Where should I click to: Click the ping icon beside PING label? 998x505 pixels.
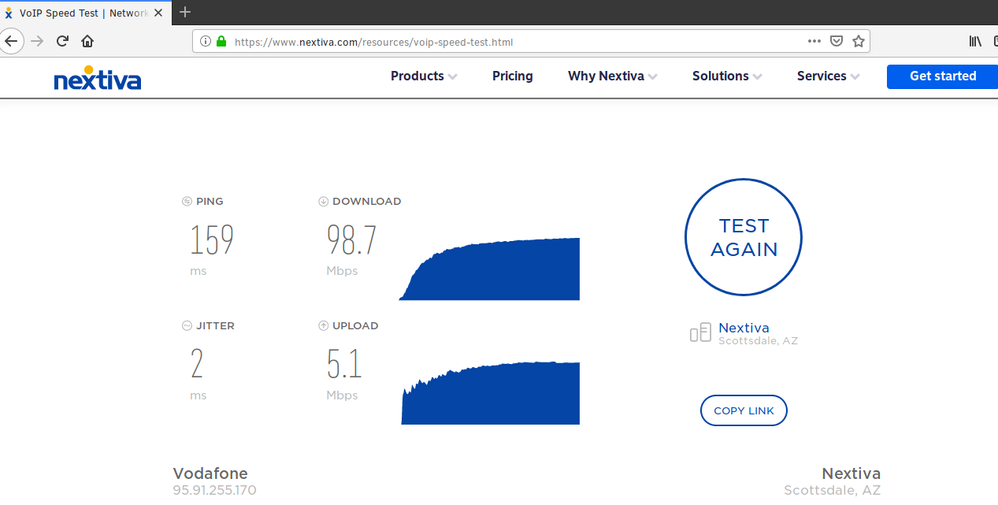186,201
